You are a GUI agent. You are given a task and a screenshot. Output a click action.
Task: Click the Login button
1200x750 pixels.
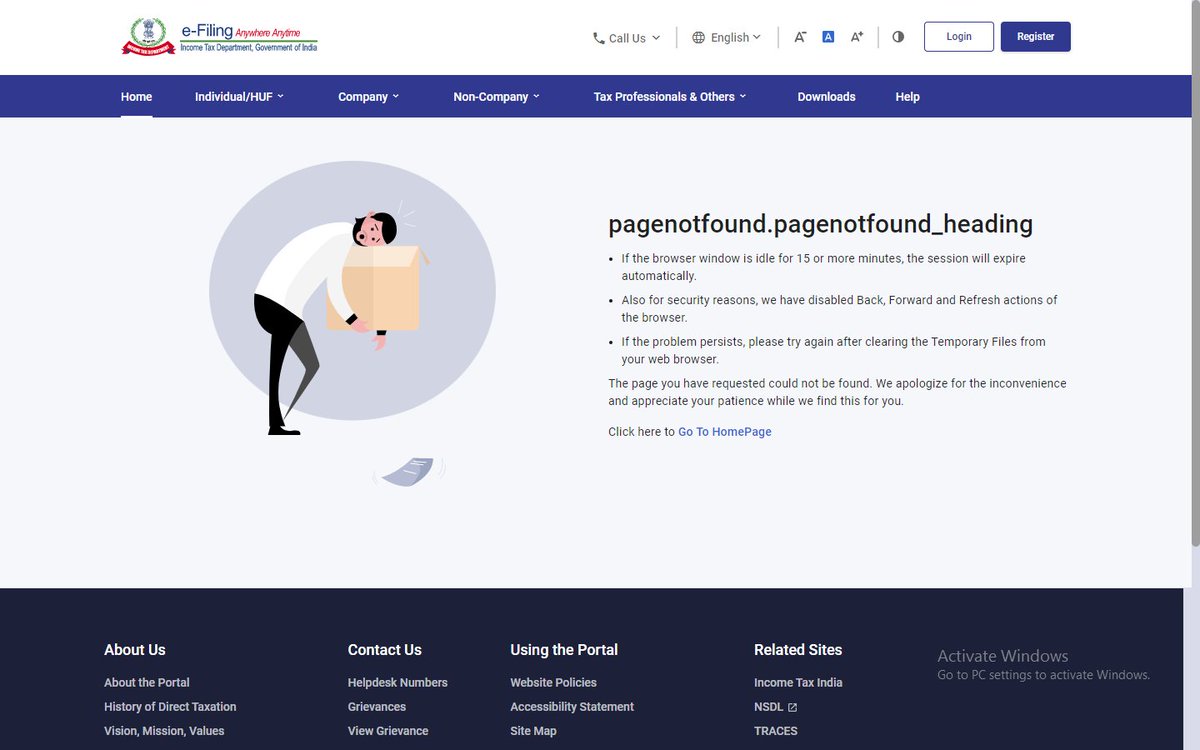coord(959,37)
